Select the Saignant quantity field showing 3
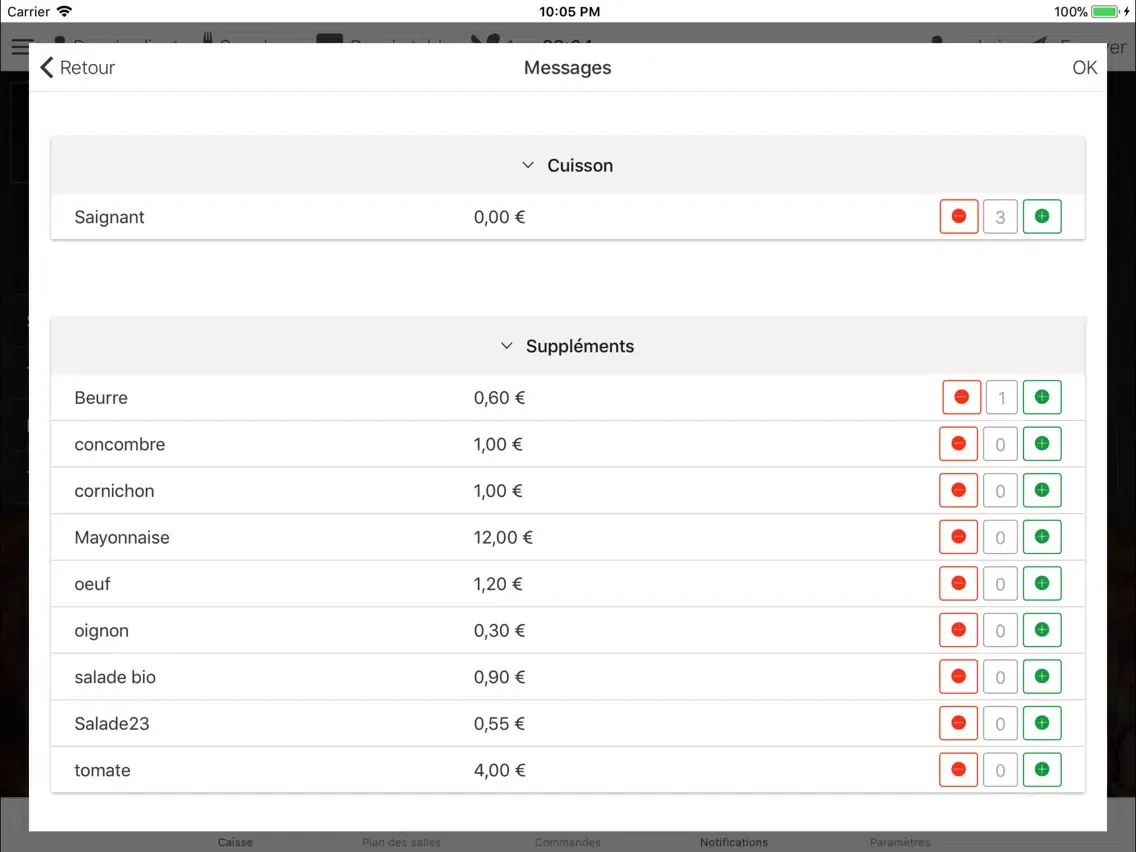The width and height of the screenshot is (1136, 852). point(1001,217)
